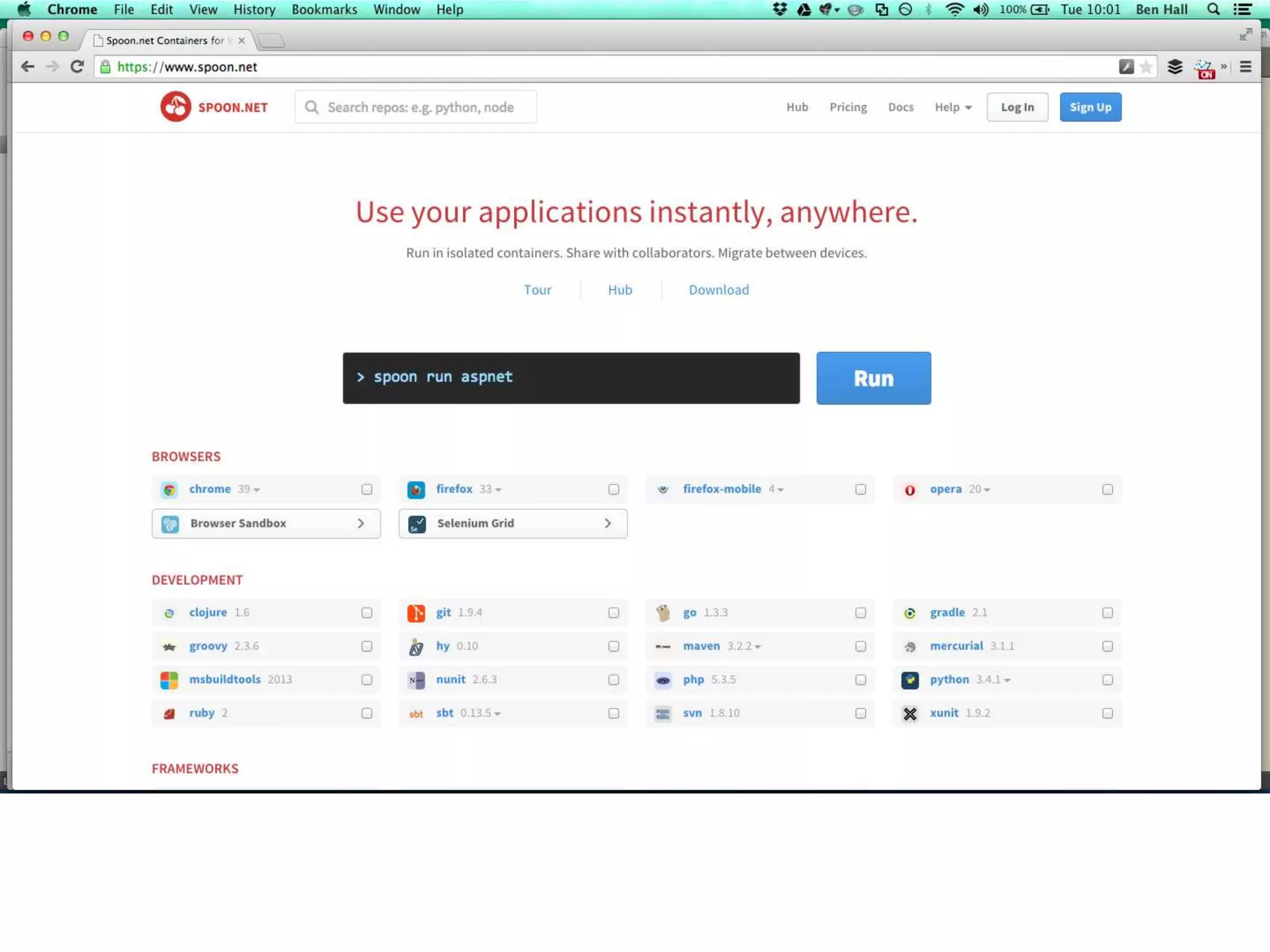Click the Log In button
Viewport: 1270px width, 952px height.
tap(1017, 107)
